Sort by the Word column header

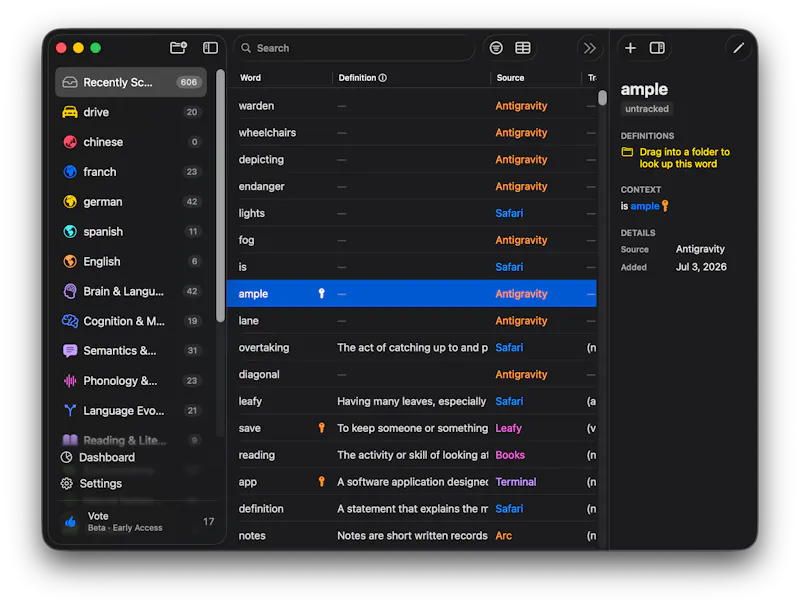251,78
